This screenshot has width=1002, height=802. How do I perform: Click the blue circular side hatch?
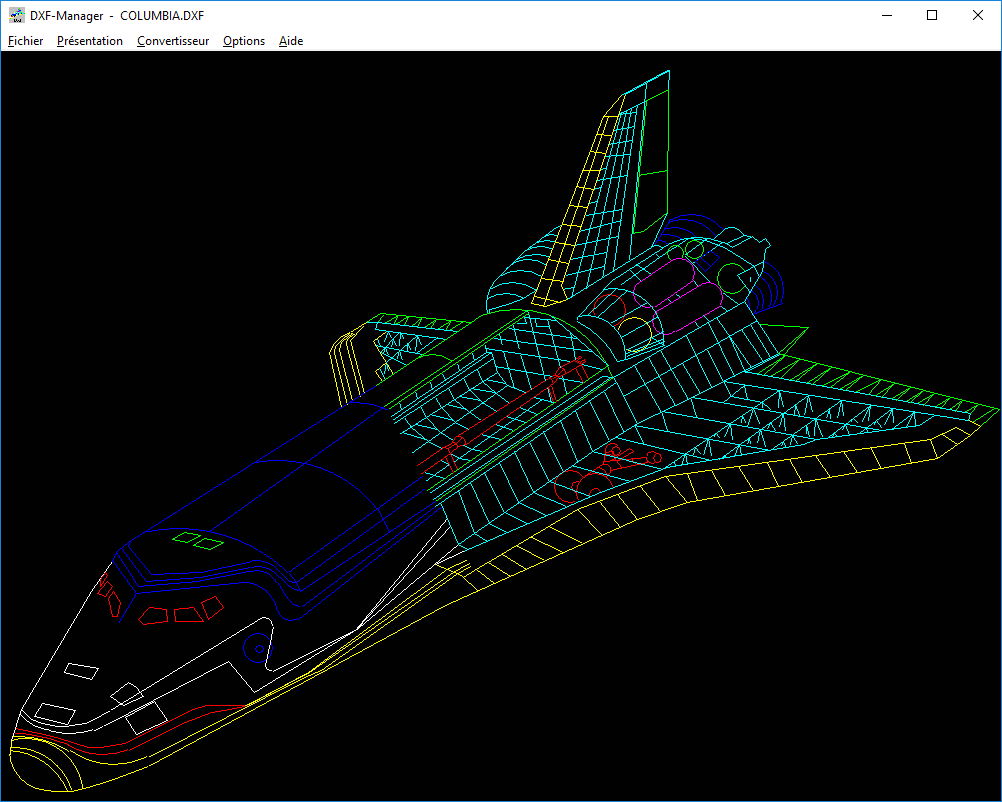point(258,648)
